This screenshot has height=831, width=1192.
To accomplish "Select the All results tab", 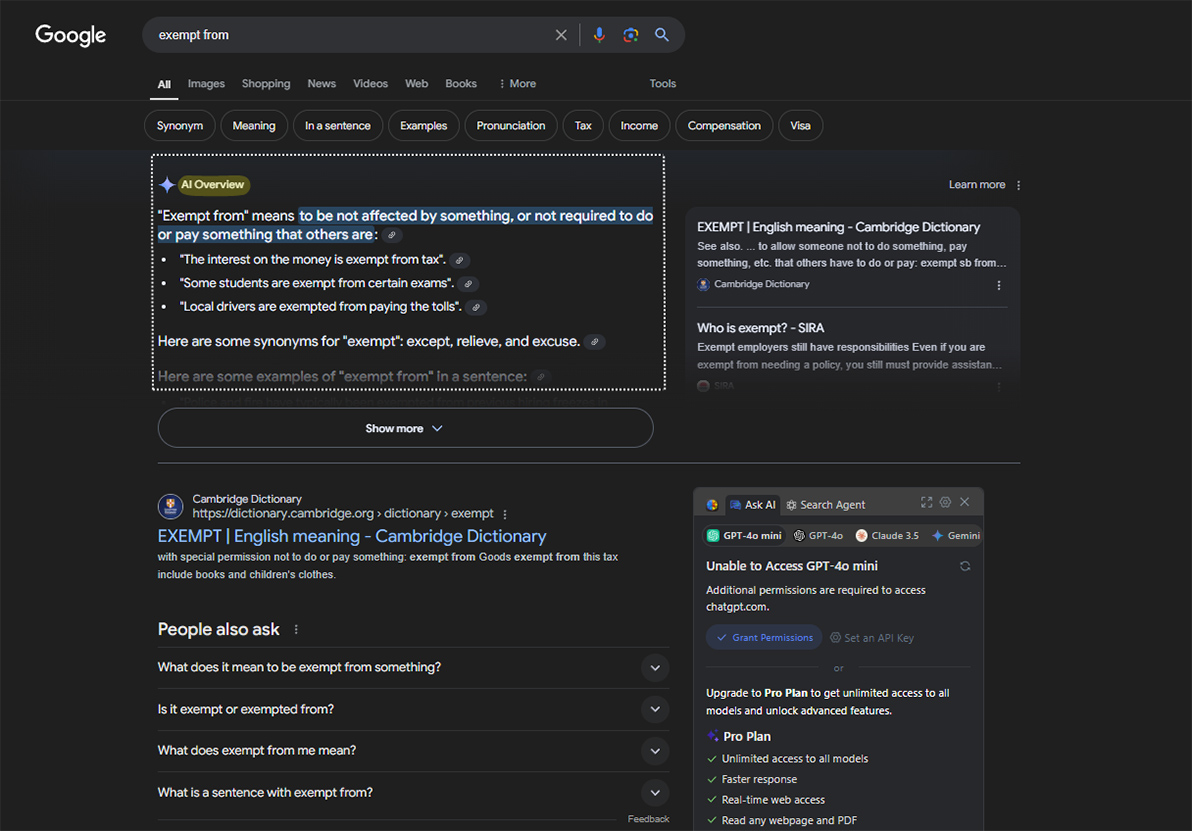I will (x=164, y=84).
